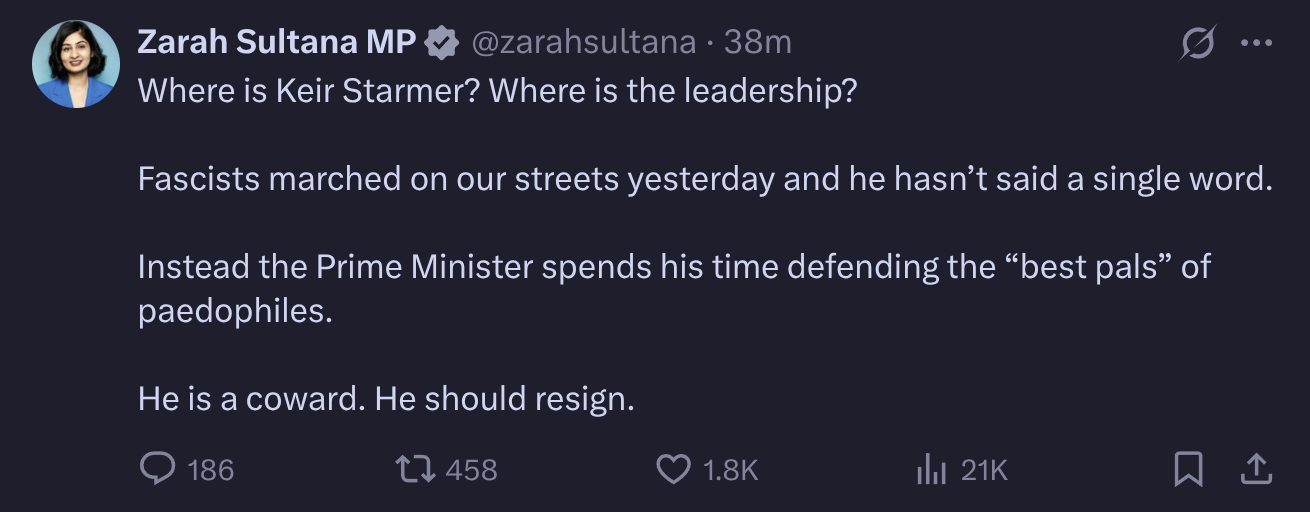Click the line 'He is a coward. He should resign.'
This screenshot has height=512, width=1310.
pos(386,399)
